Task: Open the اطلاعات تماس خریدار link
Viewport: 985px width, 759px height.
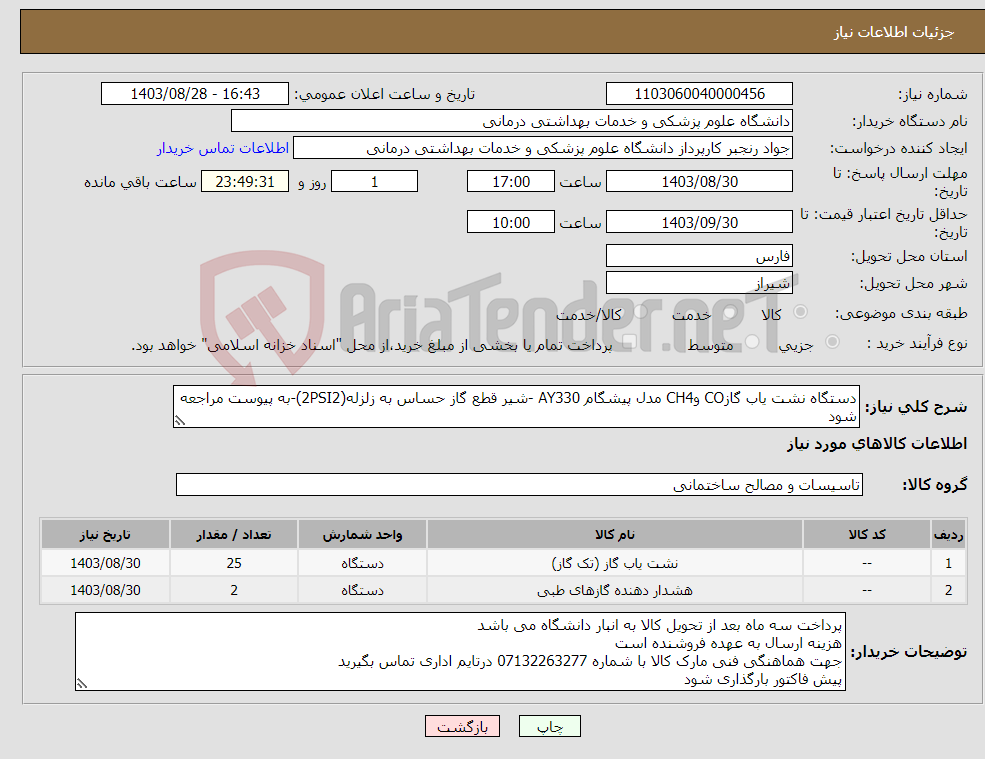Action: [x=223, y=148]
